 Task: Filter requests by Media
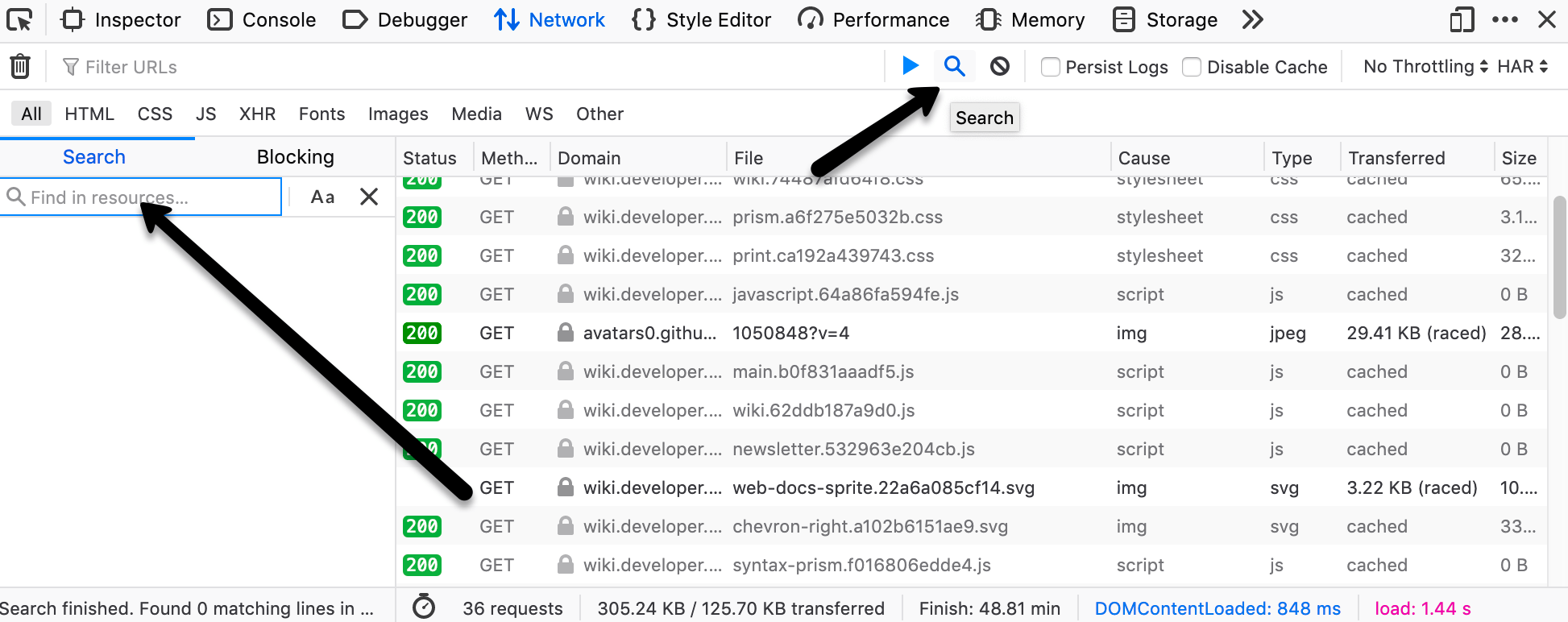click(476, 114)
